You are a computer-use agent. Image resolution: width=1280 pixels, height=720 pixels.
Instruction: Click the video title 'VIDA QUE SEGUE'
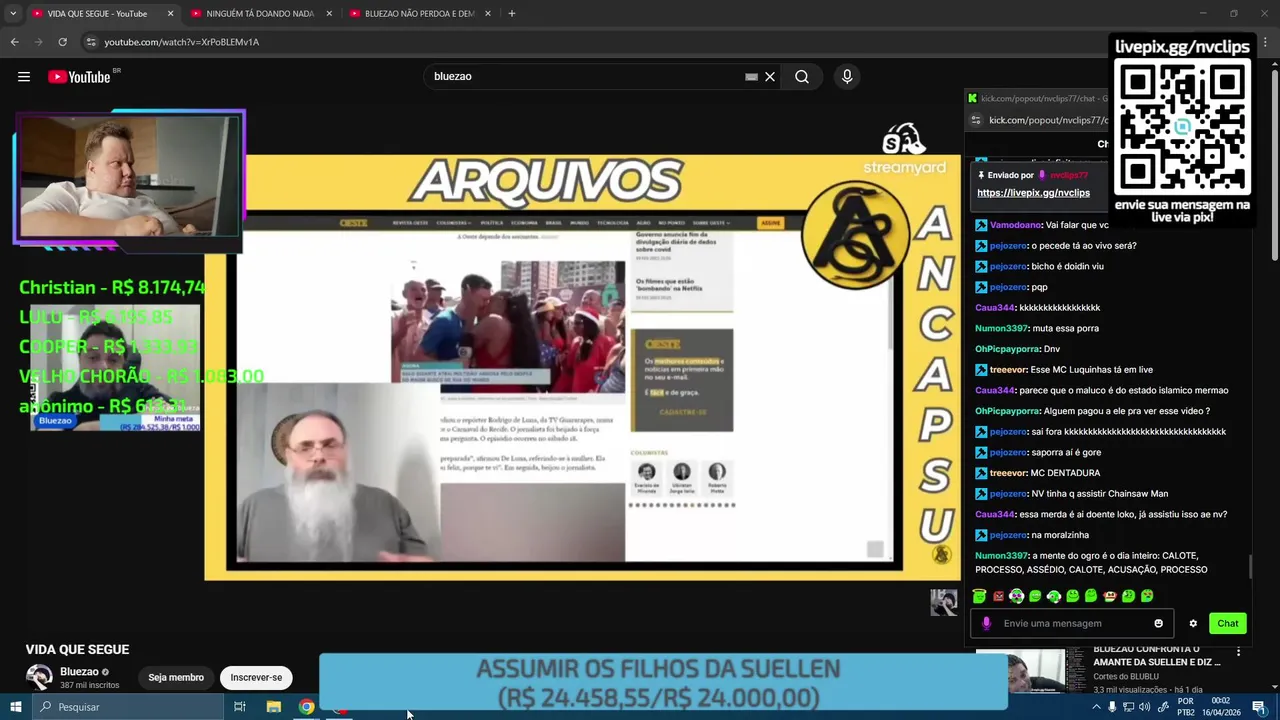77,649
